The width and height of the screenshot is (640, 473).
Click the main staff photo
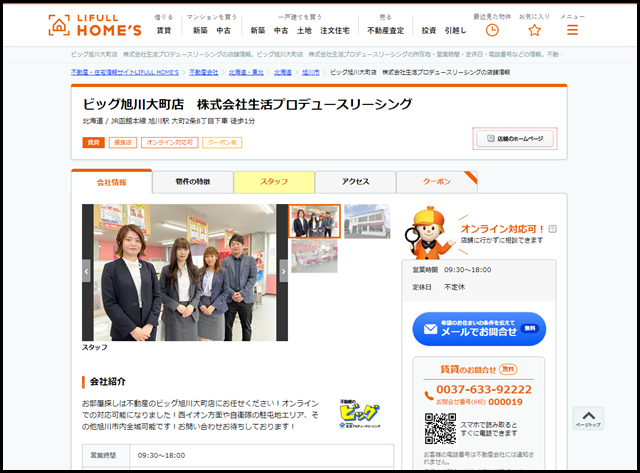click(185, 272)
